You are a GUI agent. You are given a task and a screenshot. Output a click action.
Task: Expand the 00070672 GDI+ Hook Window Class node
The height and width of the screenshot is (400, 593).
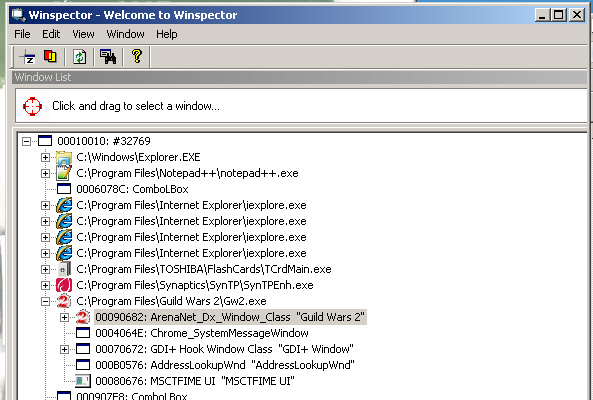pos(64,349)
